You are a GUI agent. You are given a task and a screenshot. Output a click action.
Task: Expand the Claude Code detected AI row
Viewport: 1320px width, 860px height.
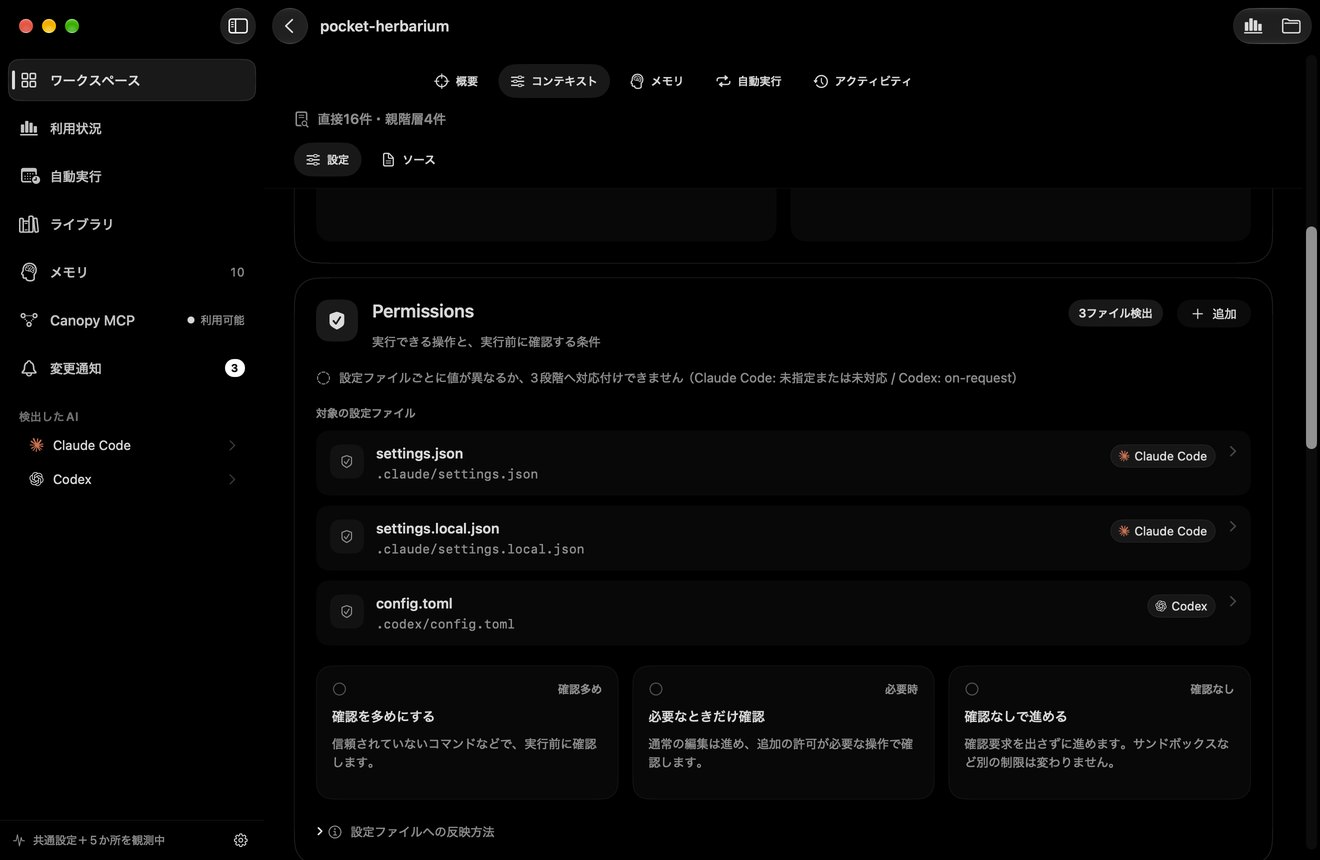pos(132,445)
